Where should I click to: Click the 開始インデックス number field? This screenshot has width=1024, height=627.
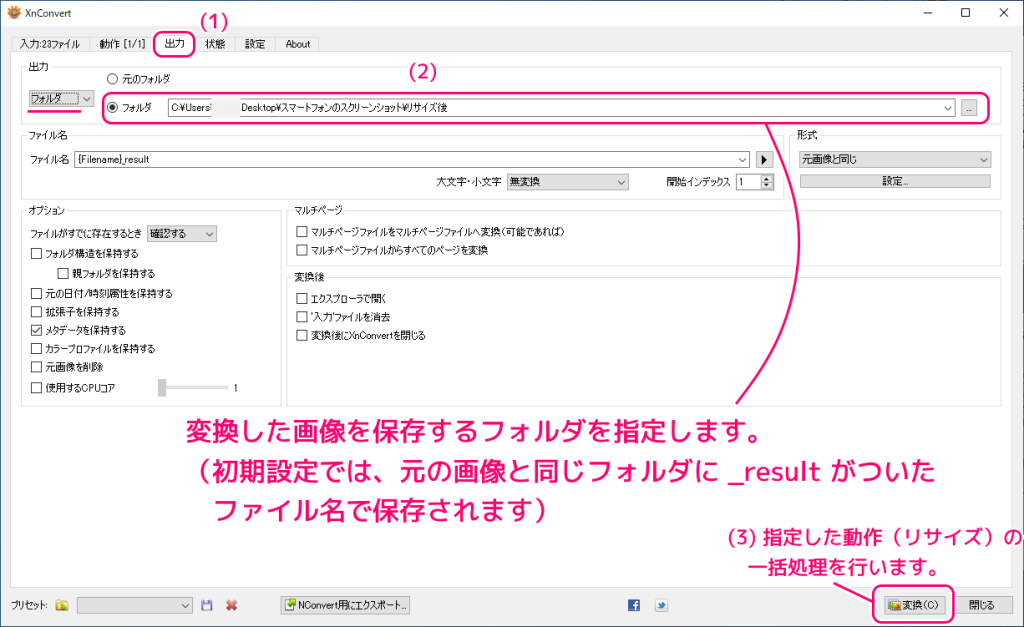click(x=748, y=182)
